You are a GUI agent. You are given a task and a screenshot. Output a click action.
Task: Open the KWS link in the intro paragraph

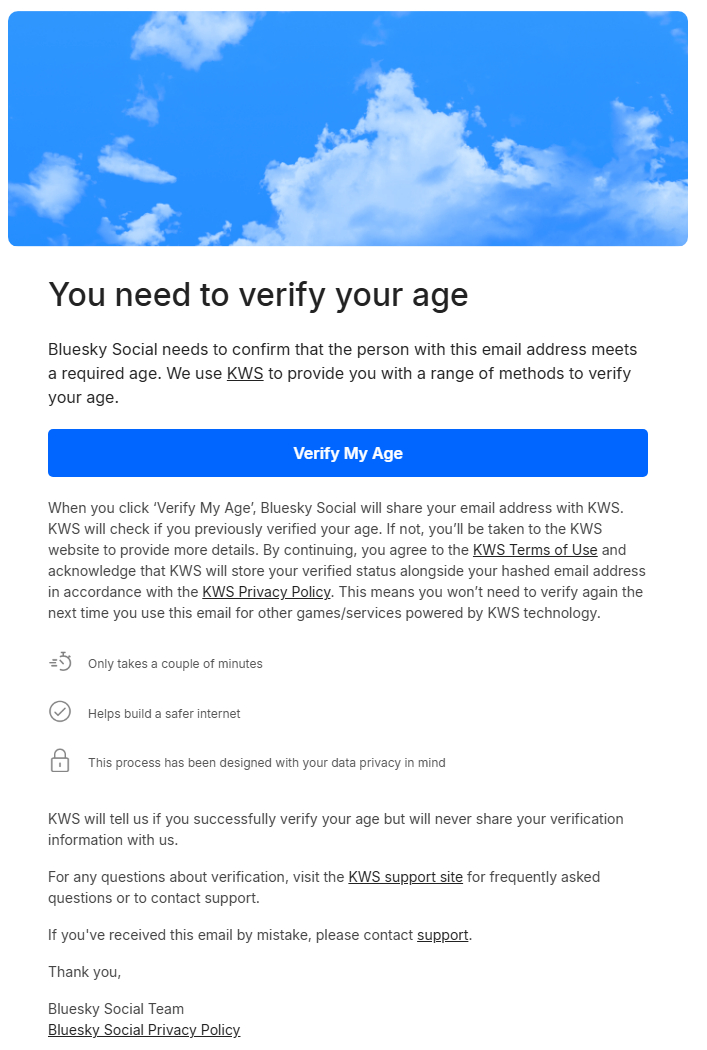245,374
